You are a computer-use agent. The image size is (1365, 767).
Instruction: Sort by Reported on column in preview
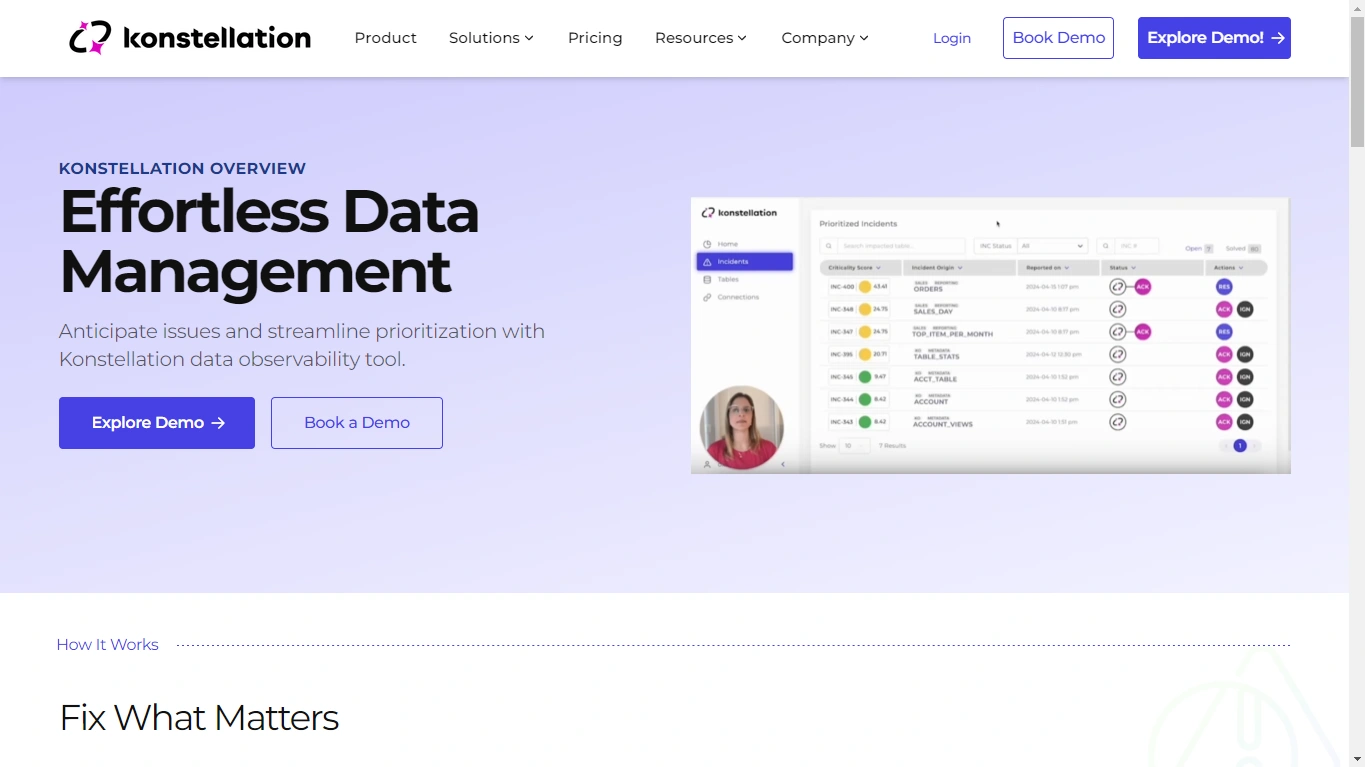coord(1057,268)
